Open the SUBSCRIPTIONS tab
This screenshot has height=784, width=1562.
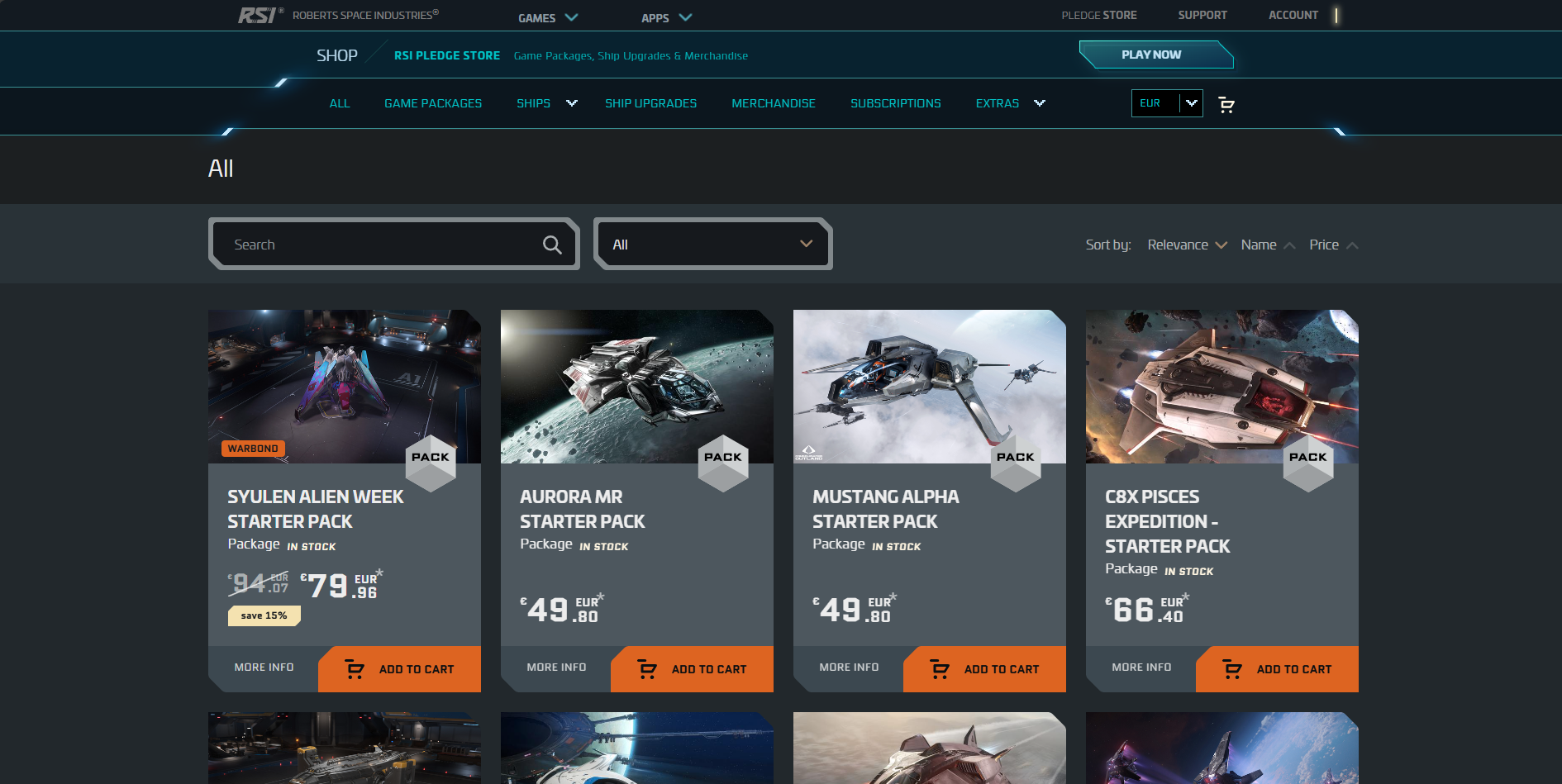pyautogui.click(x=896, y=103)
